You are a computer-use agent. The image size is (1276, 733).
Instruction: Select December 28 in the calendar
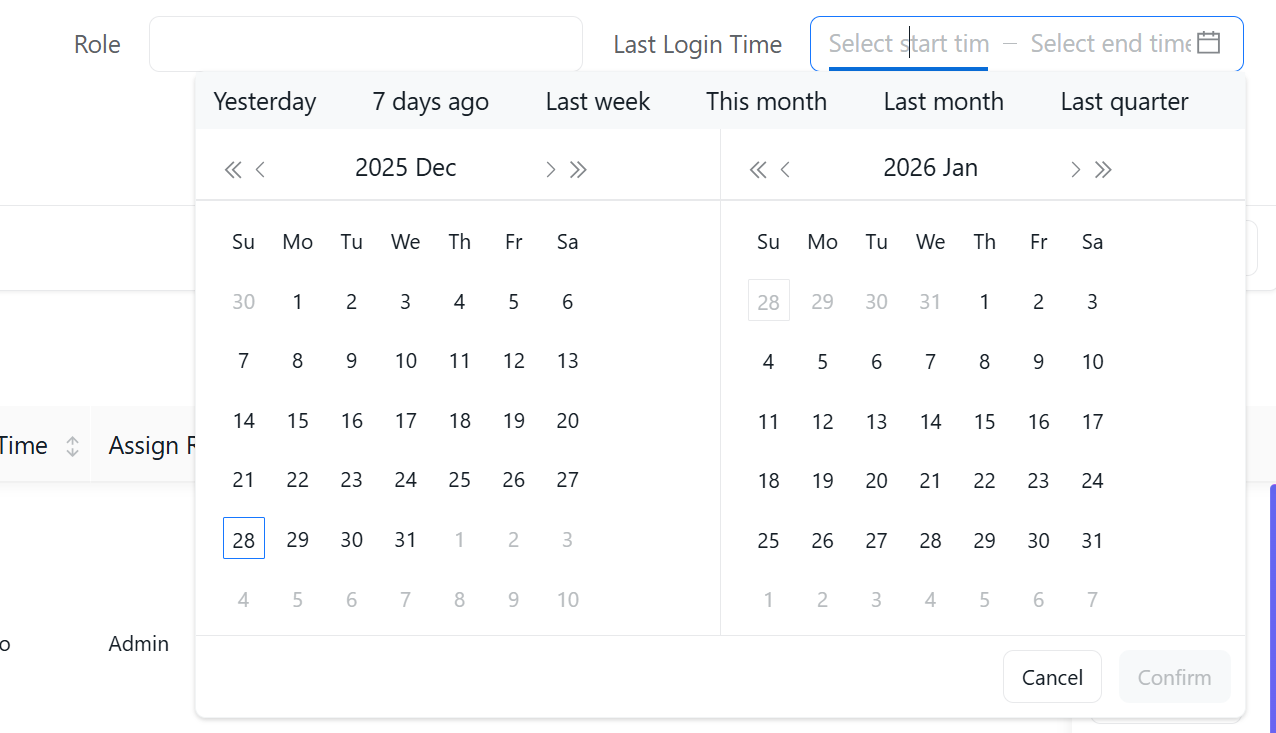click(244, 539)
